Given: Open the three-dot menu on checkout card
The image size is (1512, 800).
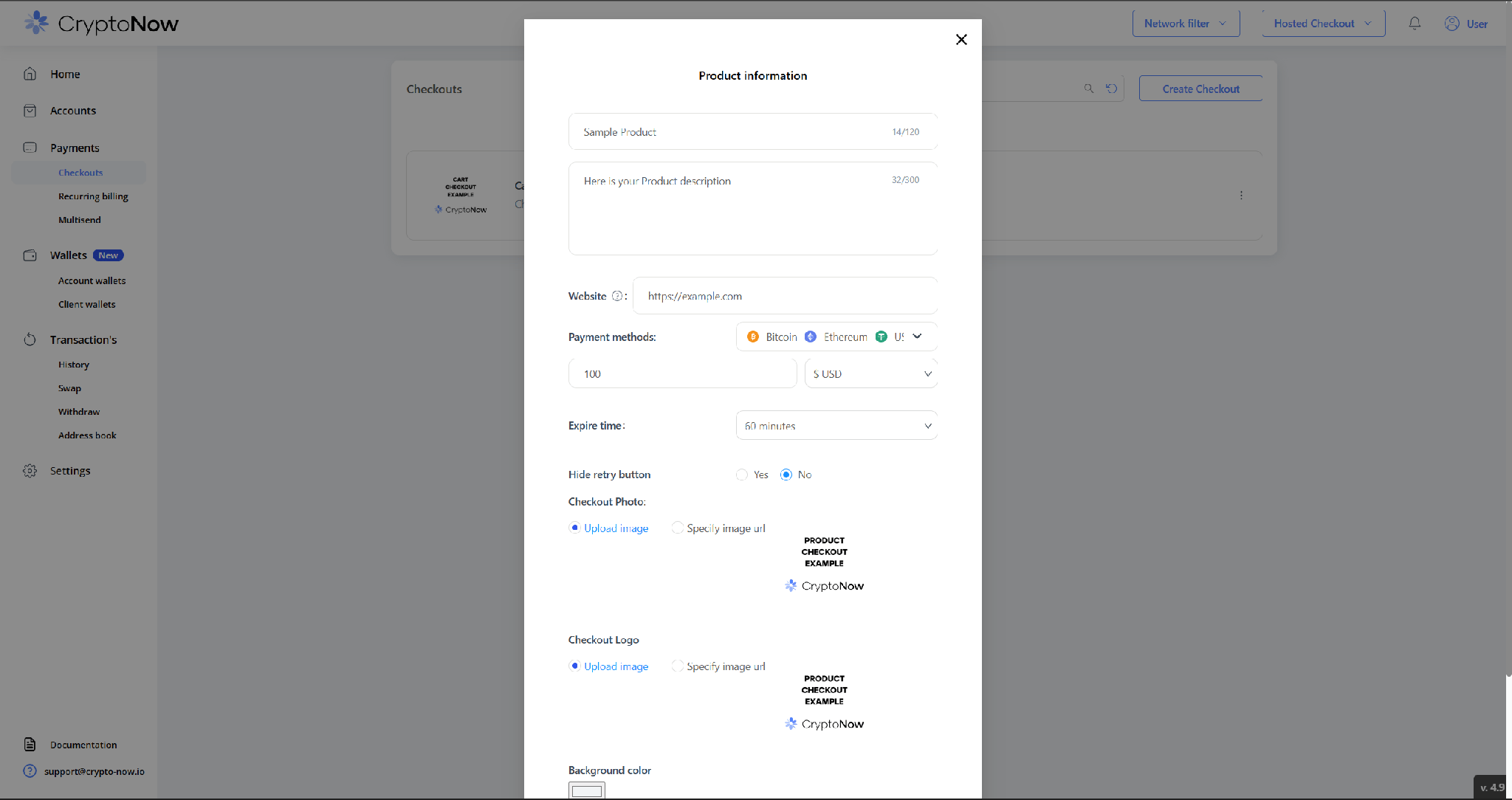Looking at the screenshot, I should point(1241,196).
